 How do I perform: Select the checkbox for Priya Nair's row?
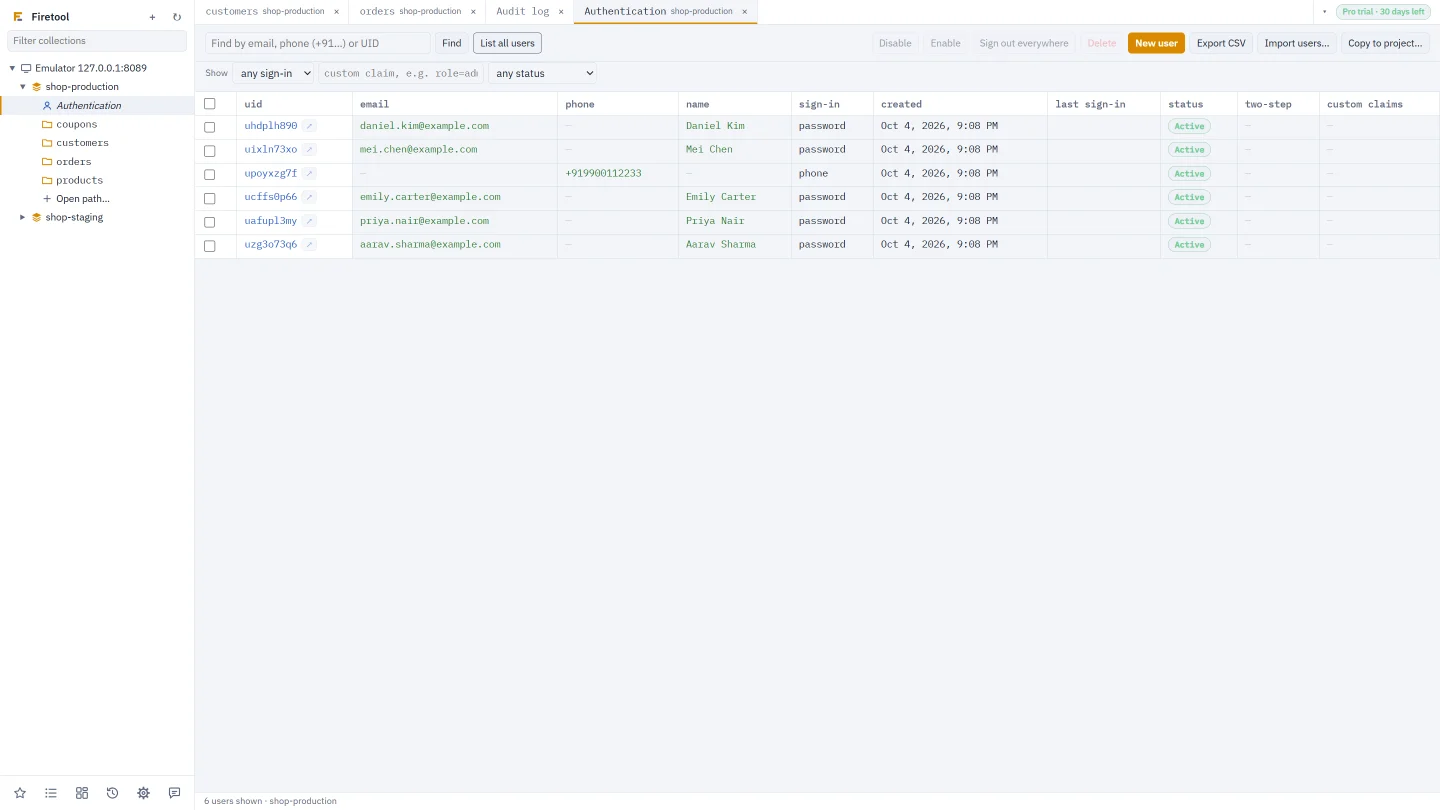pyautogui.click(x=210, y=222)
